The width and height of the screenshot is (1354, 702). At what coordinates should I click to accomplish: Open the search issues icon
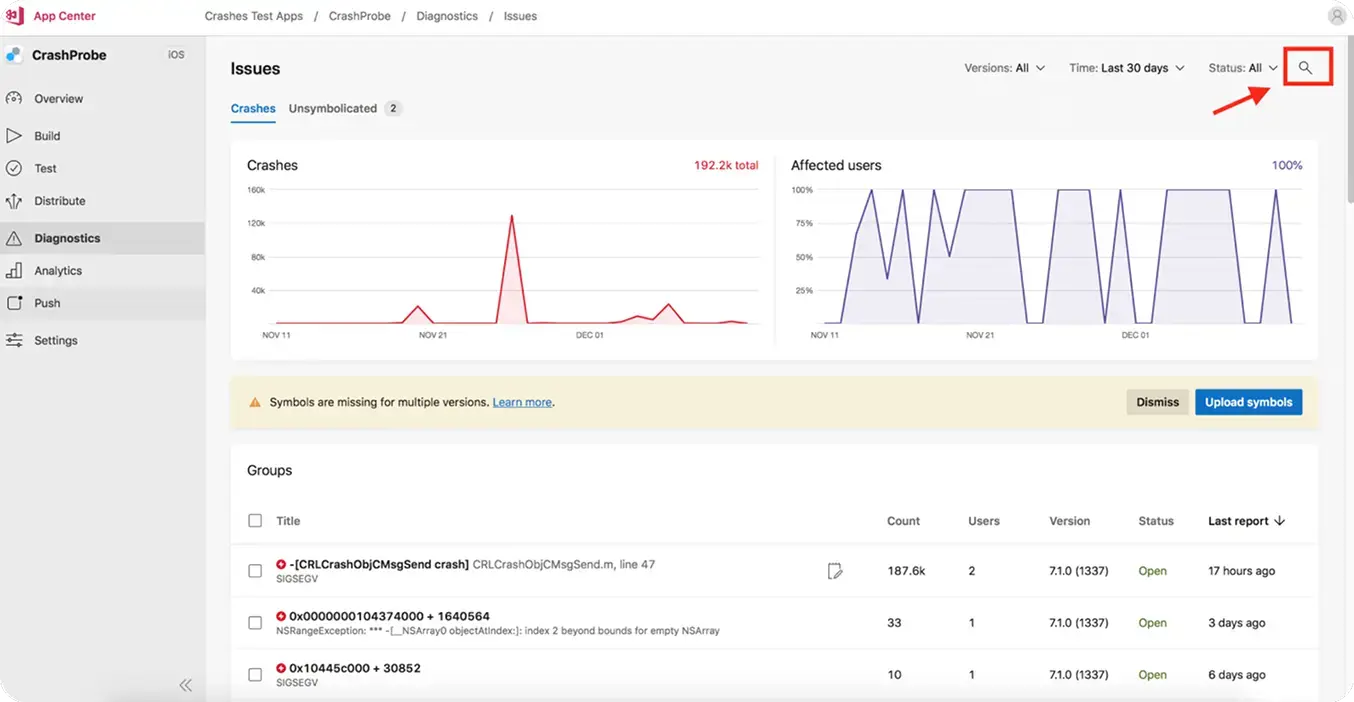coord(1306,67)
